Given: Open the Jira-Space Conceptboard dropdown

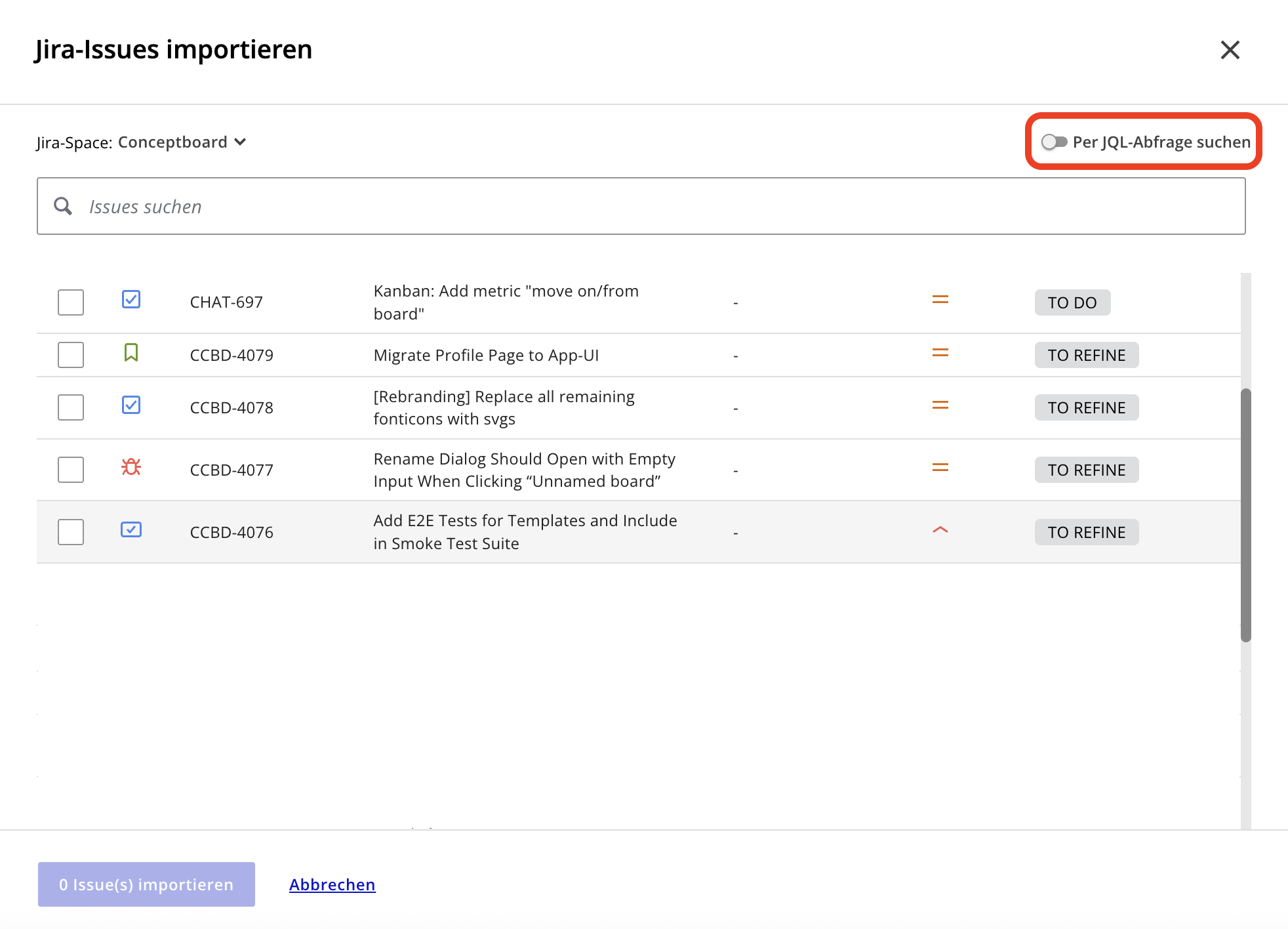Looking at the screenshot, I should click(182, 142).
